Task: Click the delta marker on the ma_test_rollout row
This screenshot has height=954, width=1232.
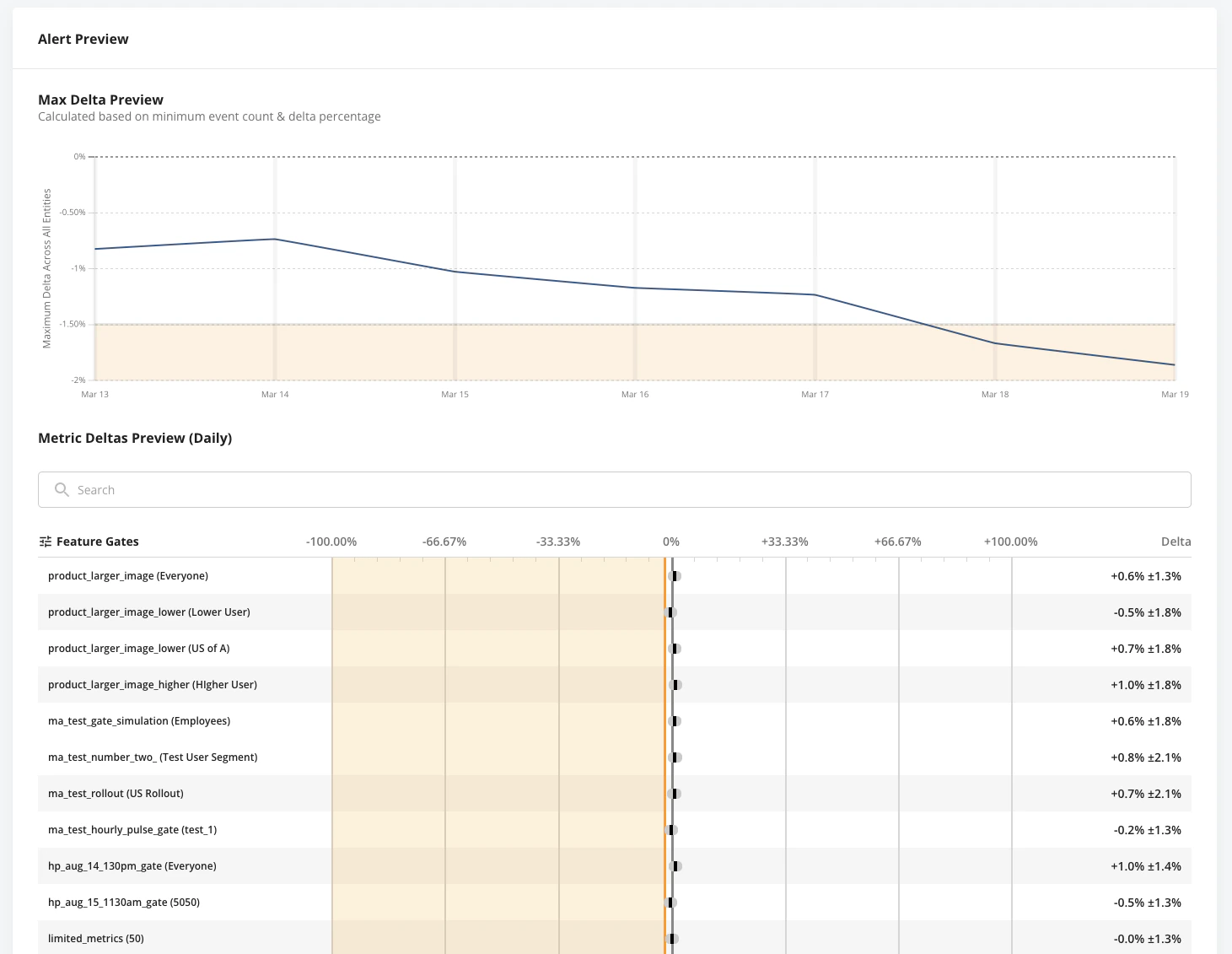Action: pyautogui.click(x=675, y=793)
